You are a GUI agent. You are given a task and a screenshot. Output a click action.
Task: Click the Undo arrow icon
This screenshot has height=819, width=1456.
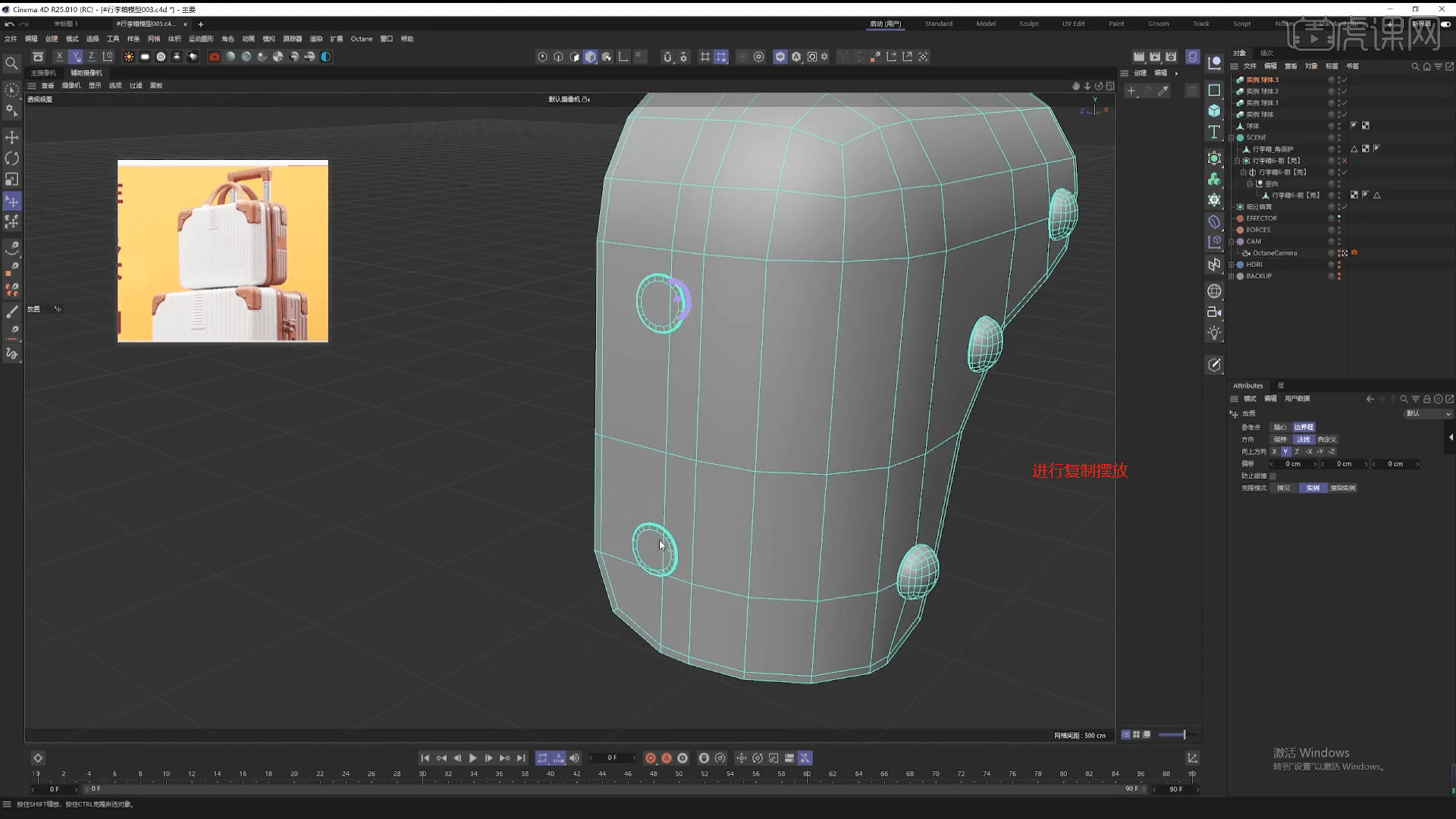(x=9, y=24)
